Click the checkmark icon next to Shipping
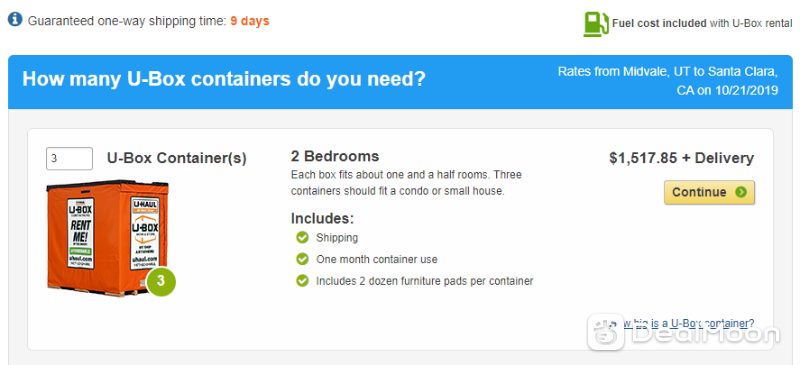Screen dimensions: 800x365 303,237
